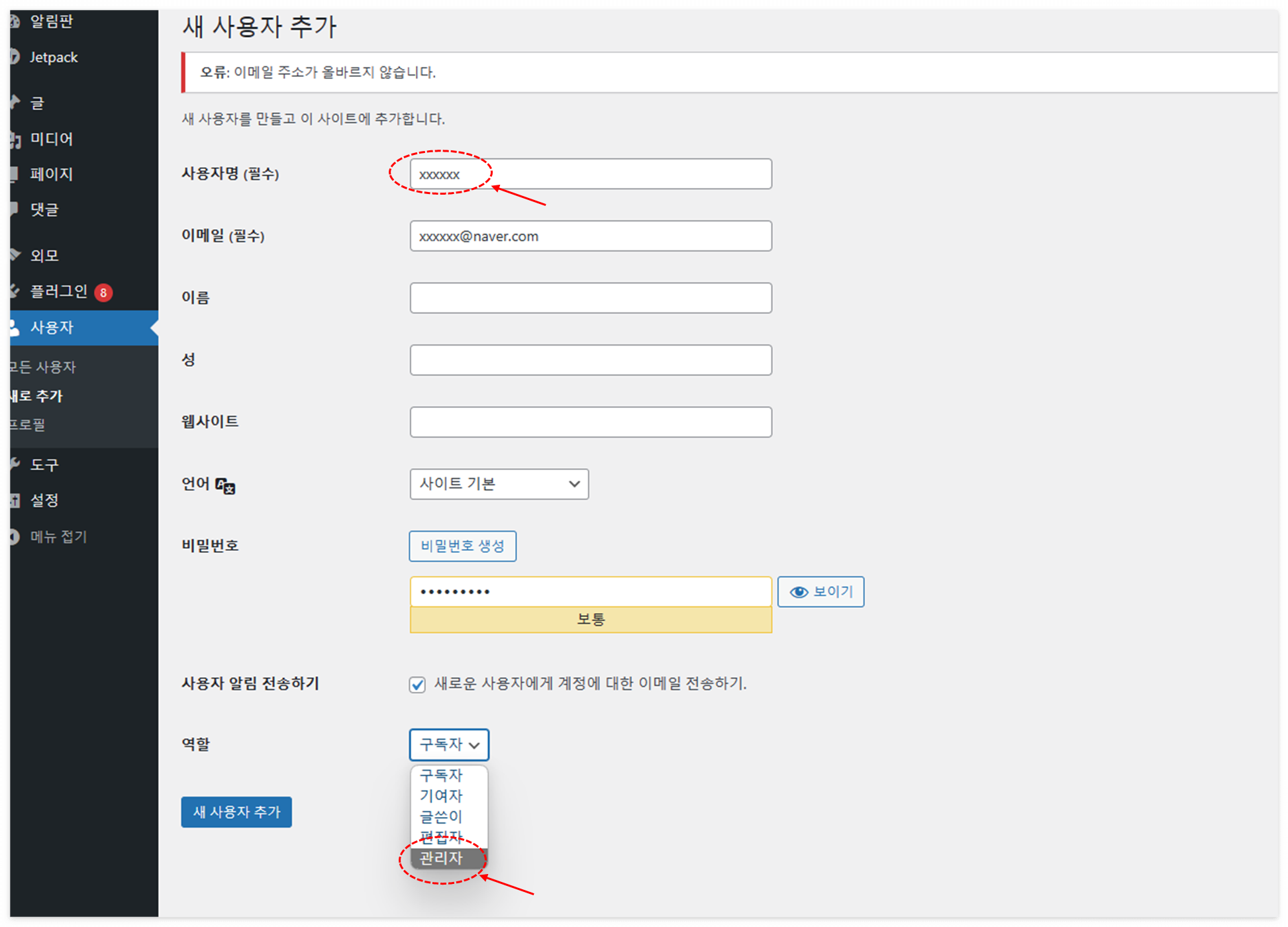Open the 미디어 media menu icon
The width and height of the screenshot is (1288, 927).
coord(15,139)
